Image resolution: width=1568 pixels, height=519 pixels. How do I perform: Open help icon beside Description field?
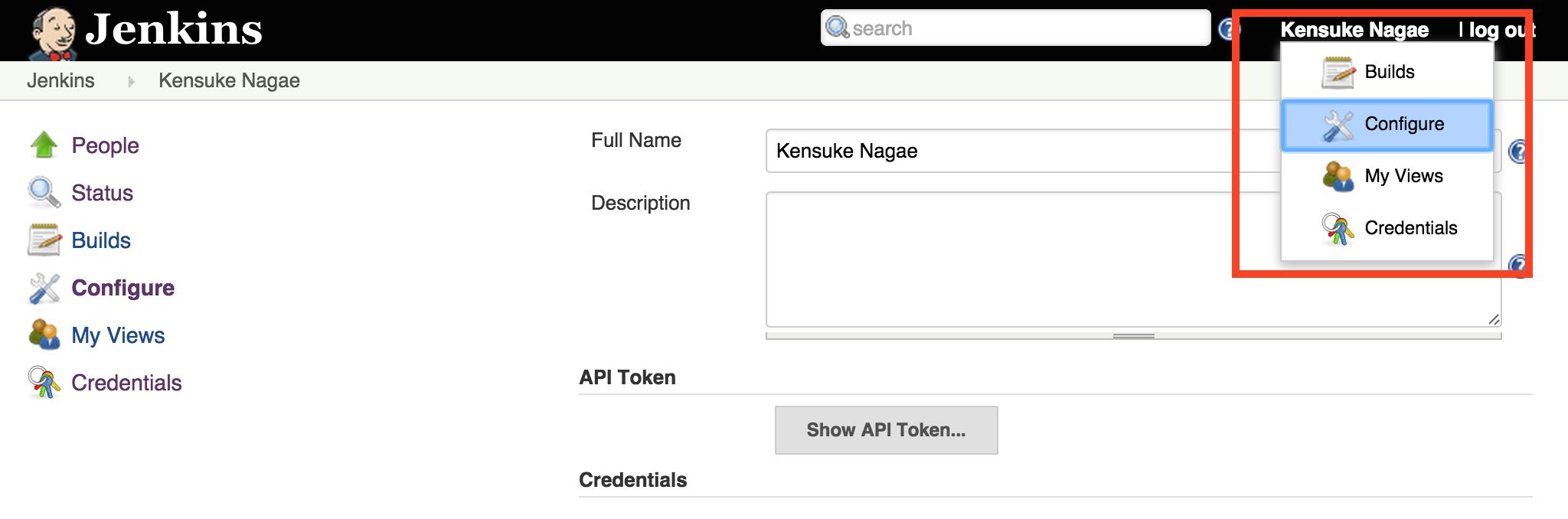1518,265
